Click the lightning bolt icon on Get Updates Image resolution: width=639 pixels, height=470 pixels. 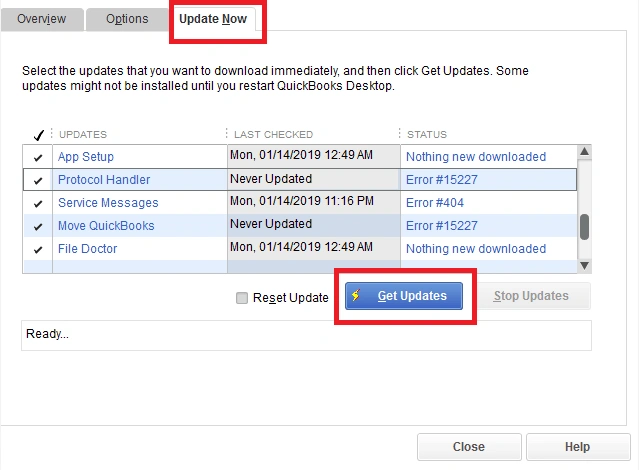(356, 295)
